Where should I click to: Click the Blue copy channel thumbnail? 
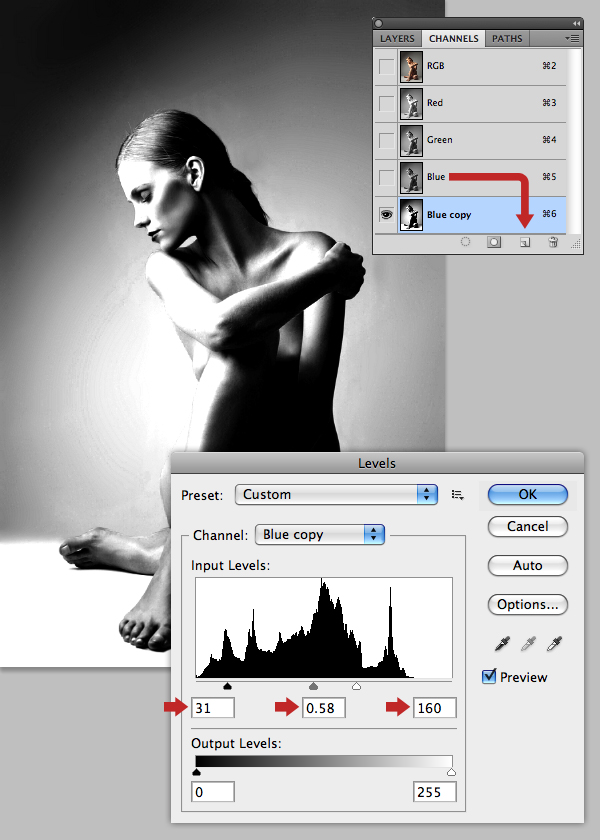(x=411, y=215)
